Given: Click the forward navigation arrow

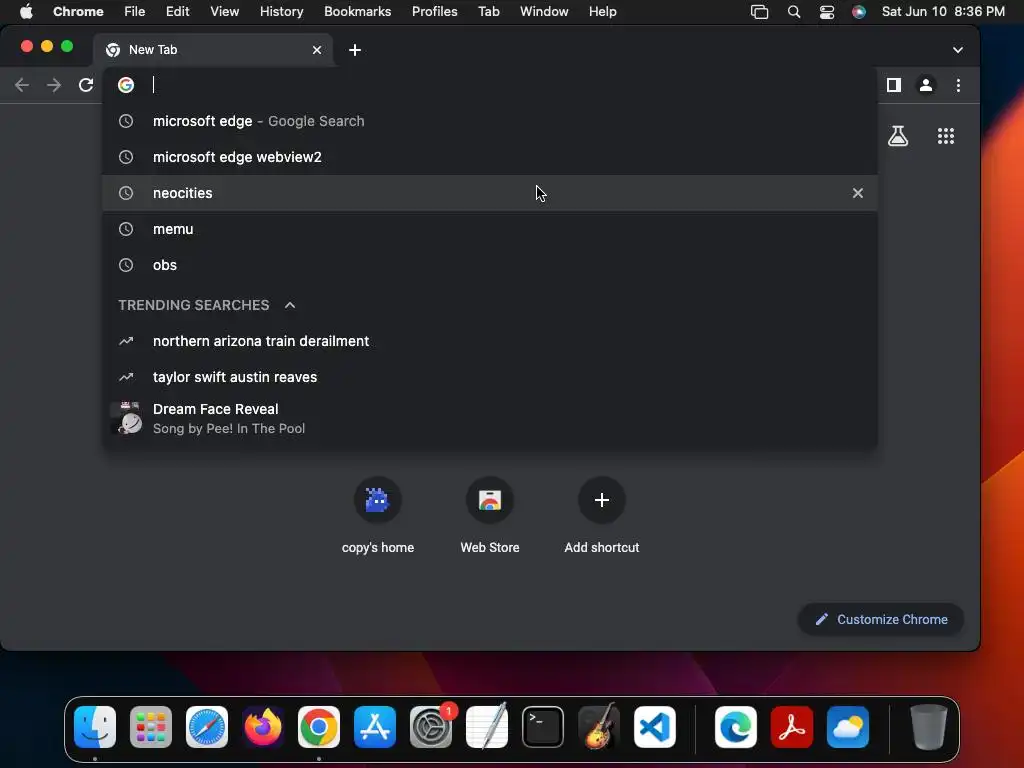Looking at the screenshot, I should click(54, 85).
